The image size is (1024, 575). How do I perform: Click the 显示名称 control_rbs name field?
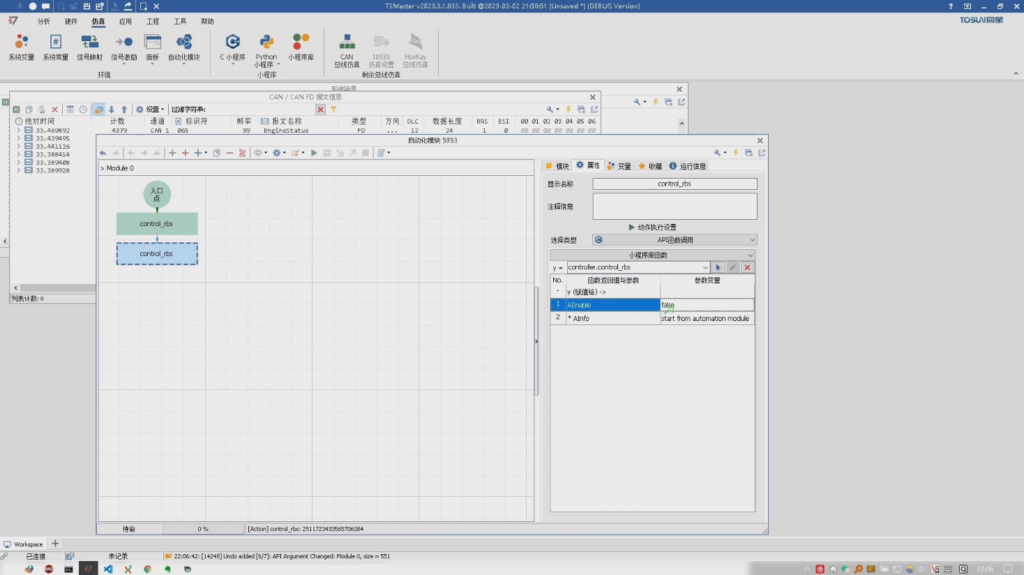(x=674, y=184)
